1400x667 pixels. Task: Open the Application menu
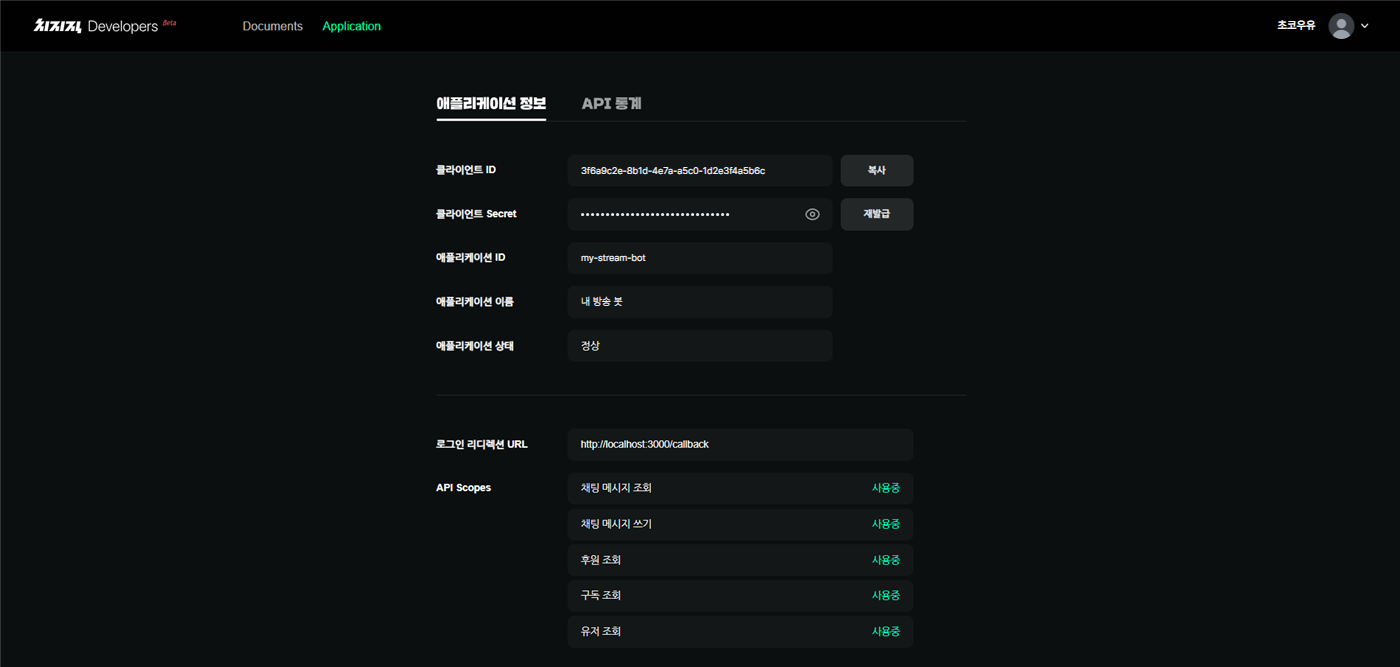pyautogui.click(x=351, y=26)
